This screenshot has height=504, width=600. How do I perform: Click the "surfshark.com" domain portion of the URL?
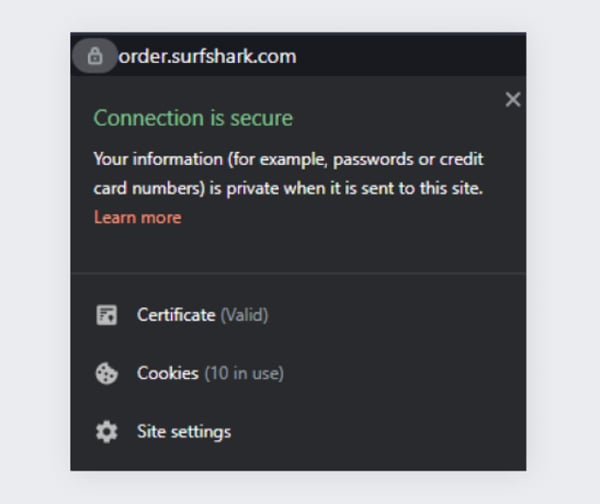pos(230,56)
